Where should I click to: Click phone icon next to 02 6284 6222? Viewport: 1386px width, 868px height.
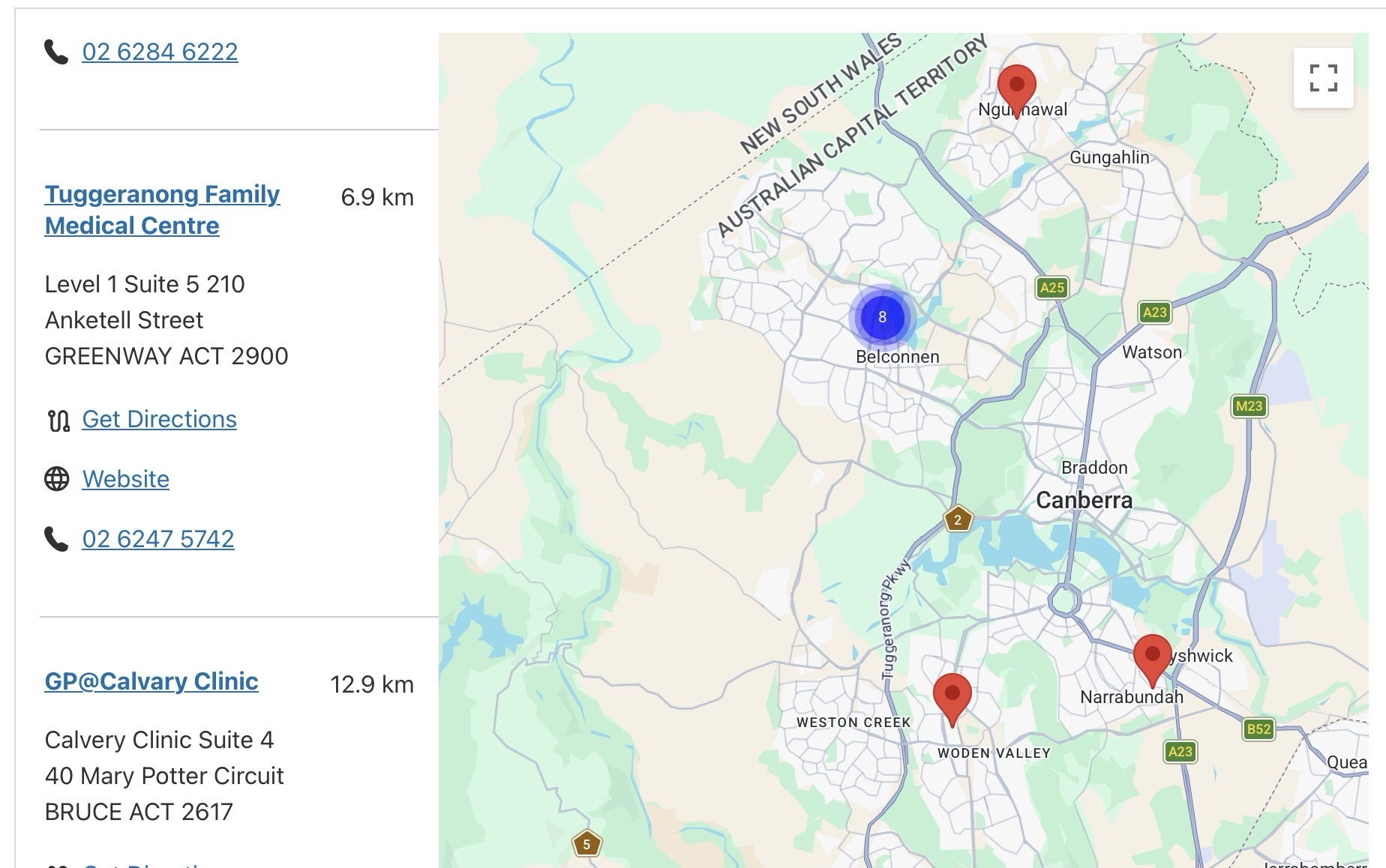point(57,52)
